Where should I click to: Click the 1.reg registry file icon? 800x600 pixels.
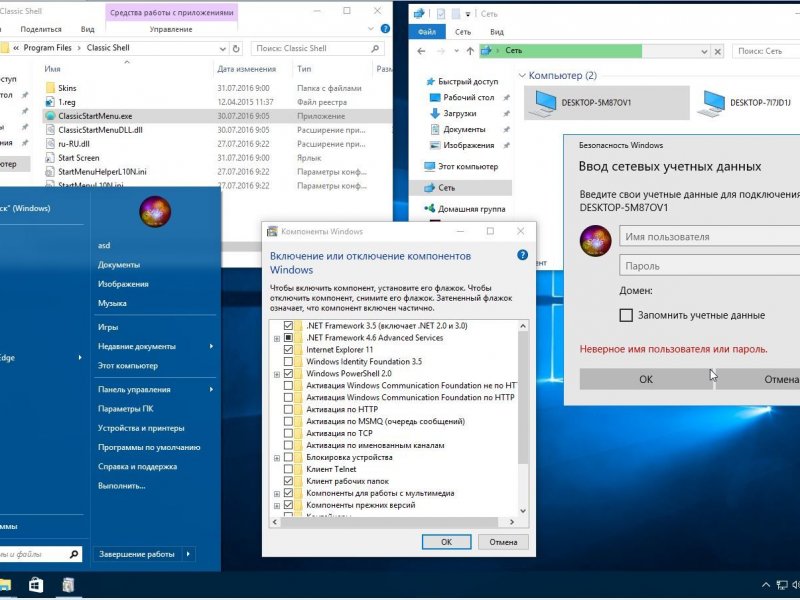point(50,102)
